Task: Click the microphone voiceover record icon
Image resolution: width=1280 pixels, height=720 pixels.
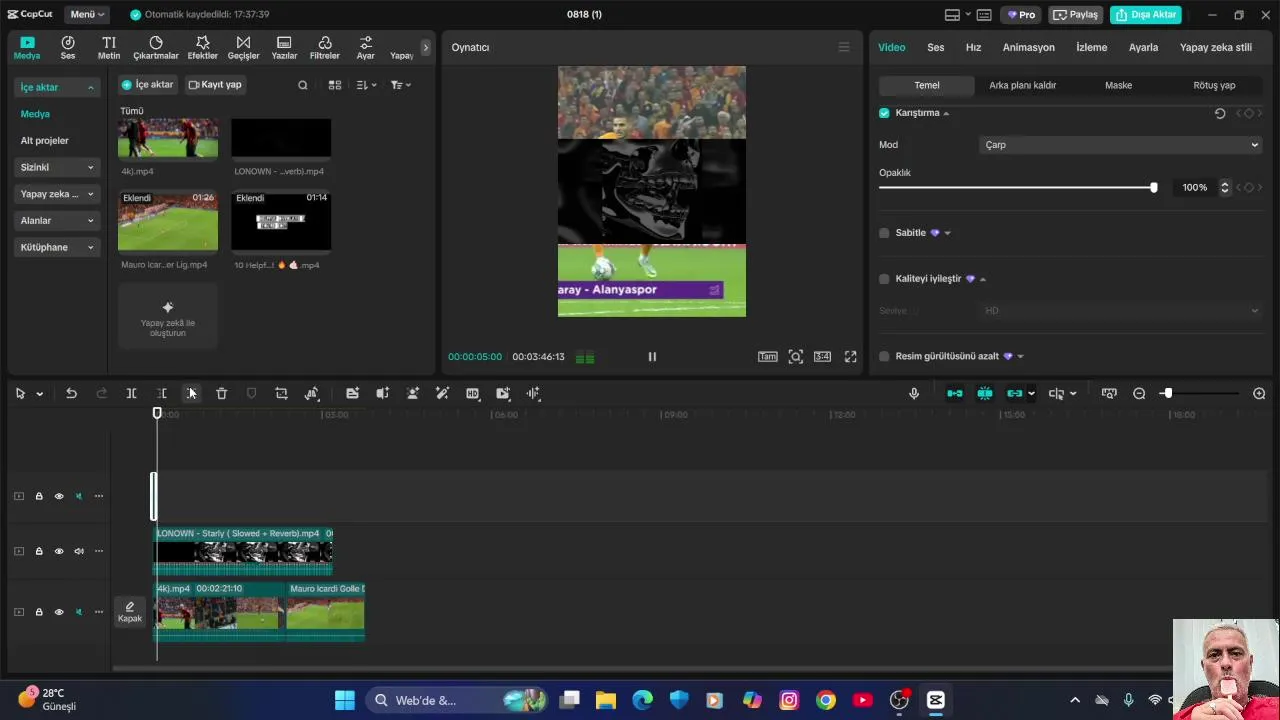Action: point(914,394)
